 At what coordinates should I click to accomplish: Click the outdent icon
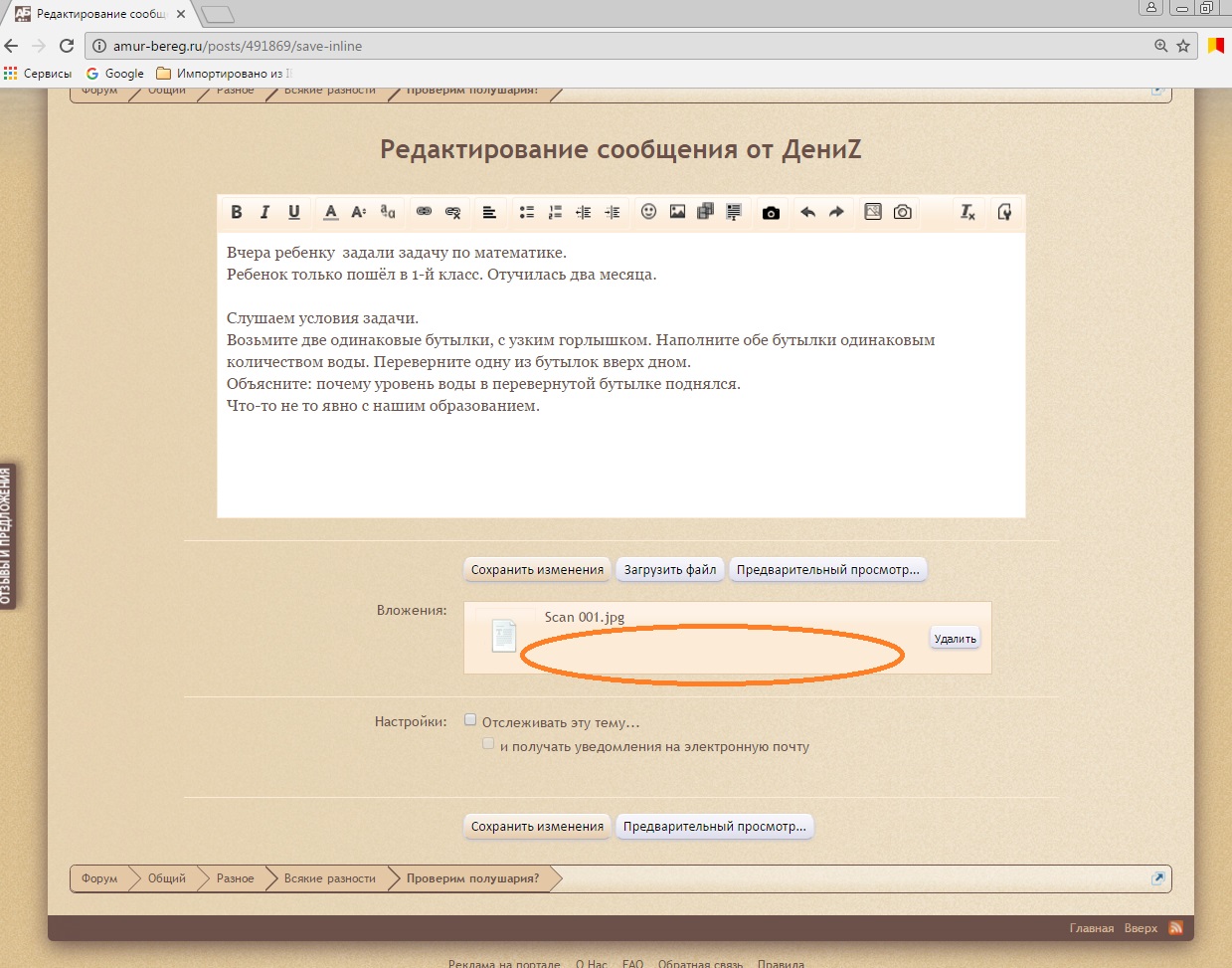(x=584, y=212)
